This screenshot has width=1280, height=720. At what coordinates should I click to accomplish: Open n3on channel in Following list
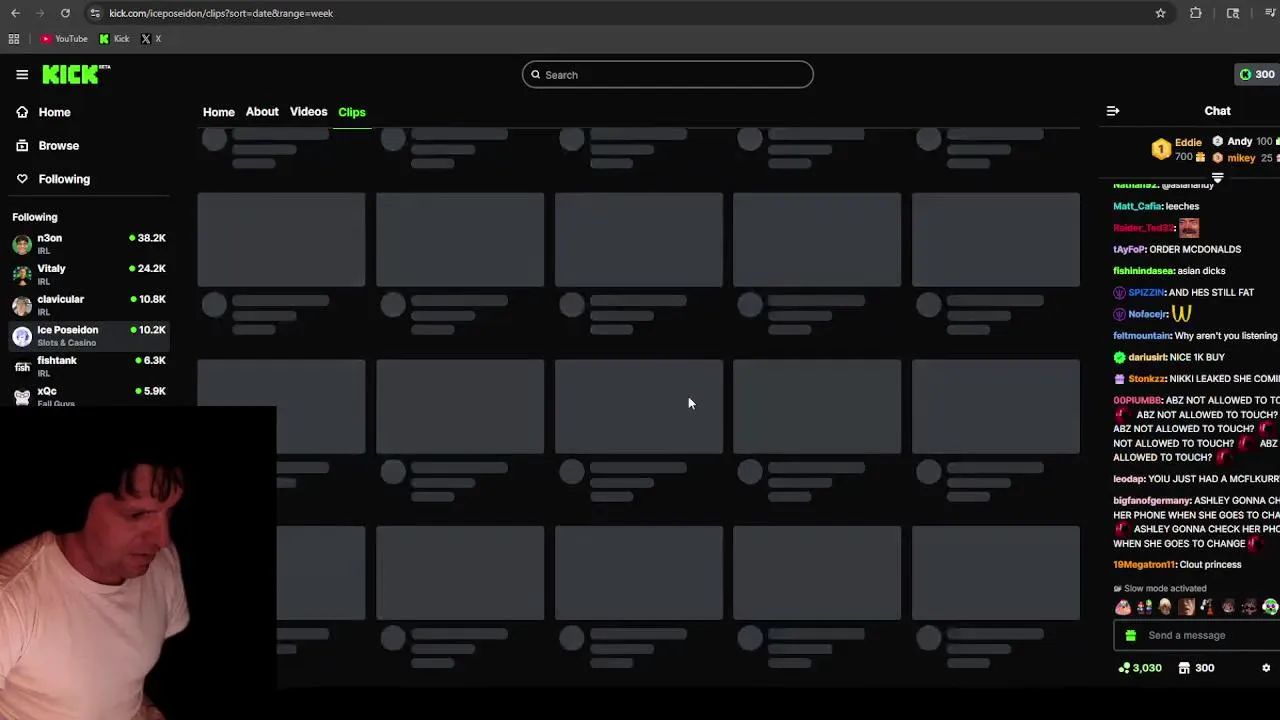(x=90, y=244)
